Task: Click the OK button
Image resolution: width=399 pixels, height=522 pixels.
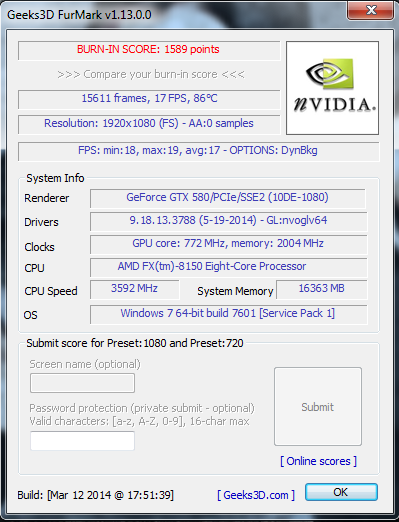Action: point(341,492)
